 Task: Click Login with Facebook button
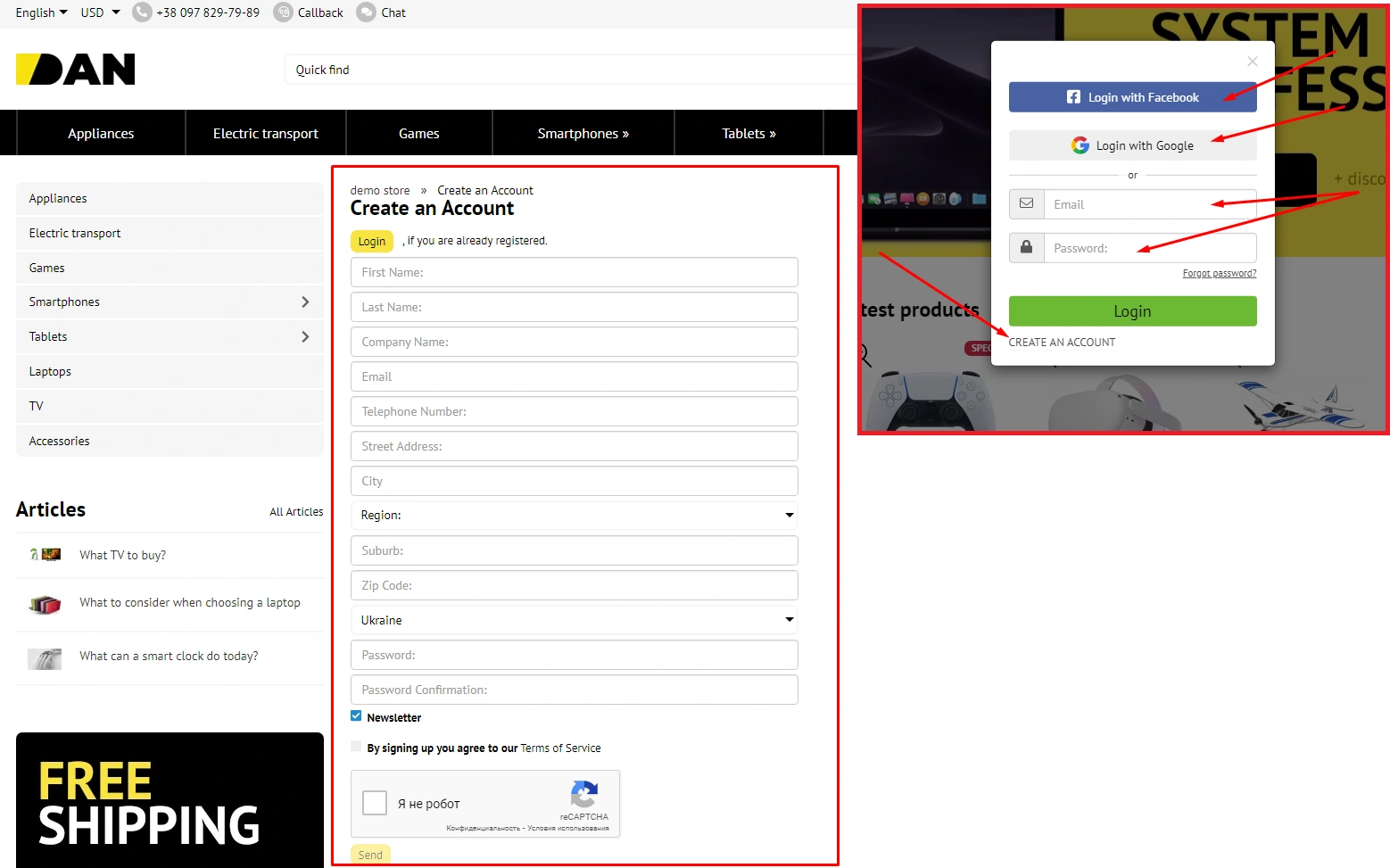point(1132,97)
